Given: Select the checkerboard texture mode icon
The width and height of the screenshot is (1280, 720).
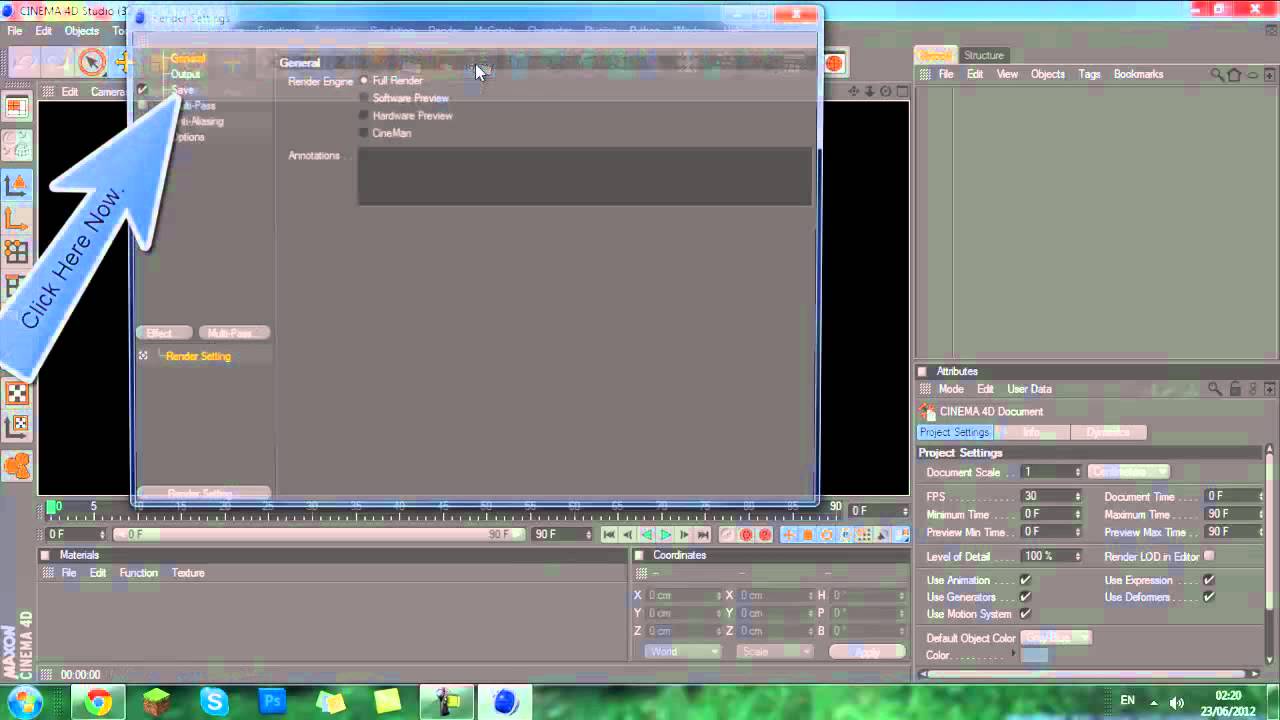Looking at the screenshot, I should pos(17,392).
